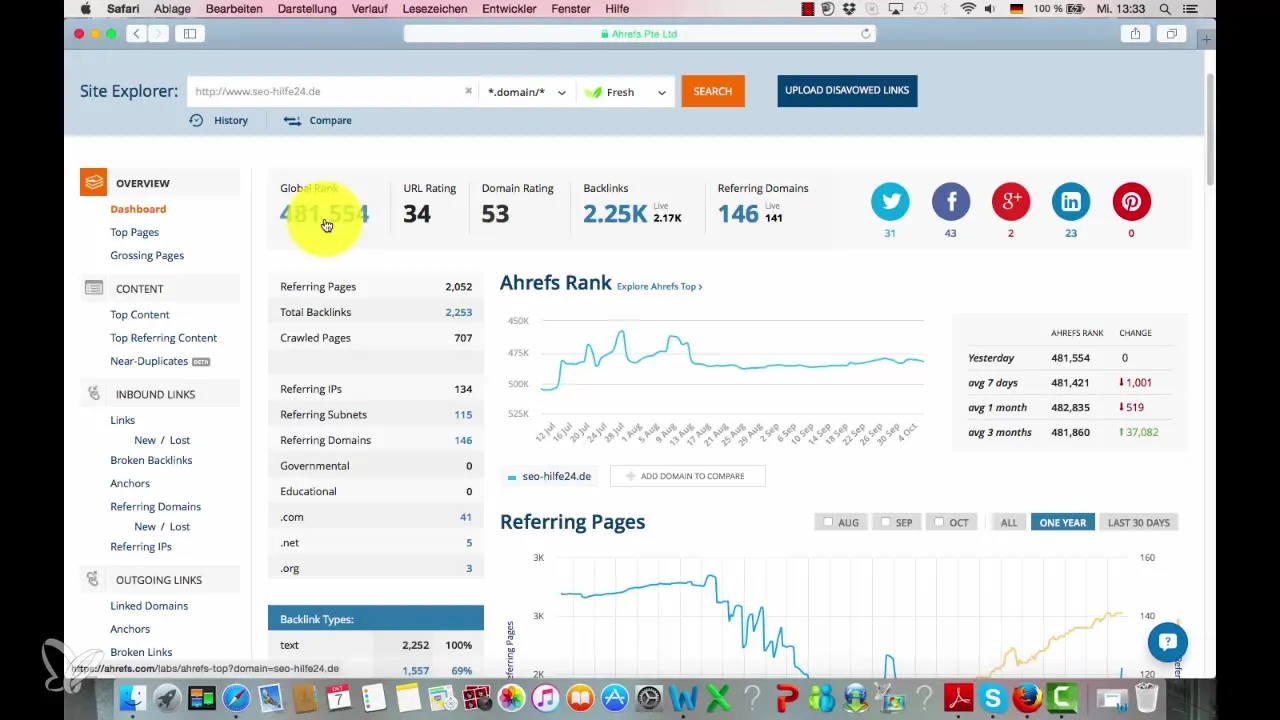Open iTunes from the Dock
This screenshot has height=720, width=1280.
pos(545,697)
